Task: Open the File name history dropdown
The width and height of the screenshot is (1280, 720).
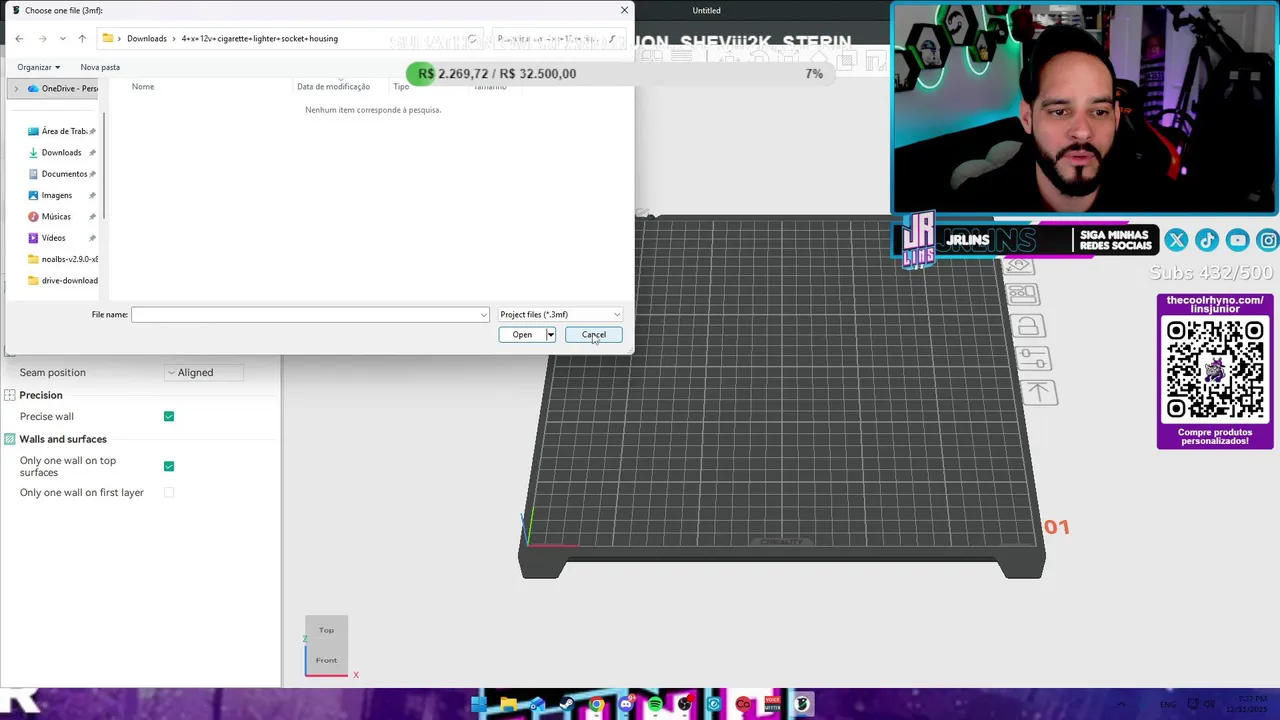Action: tap(484, 314)
